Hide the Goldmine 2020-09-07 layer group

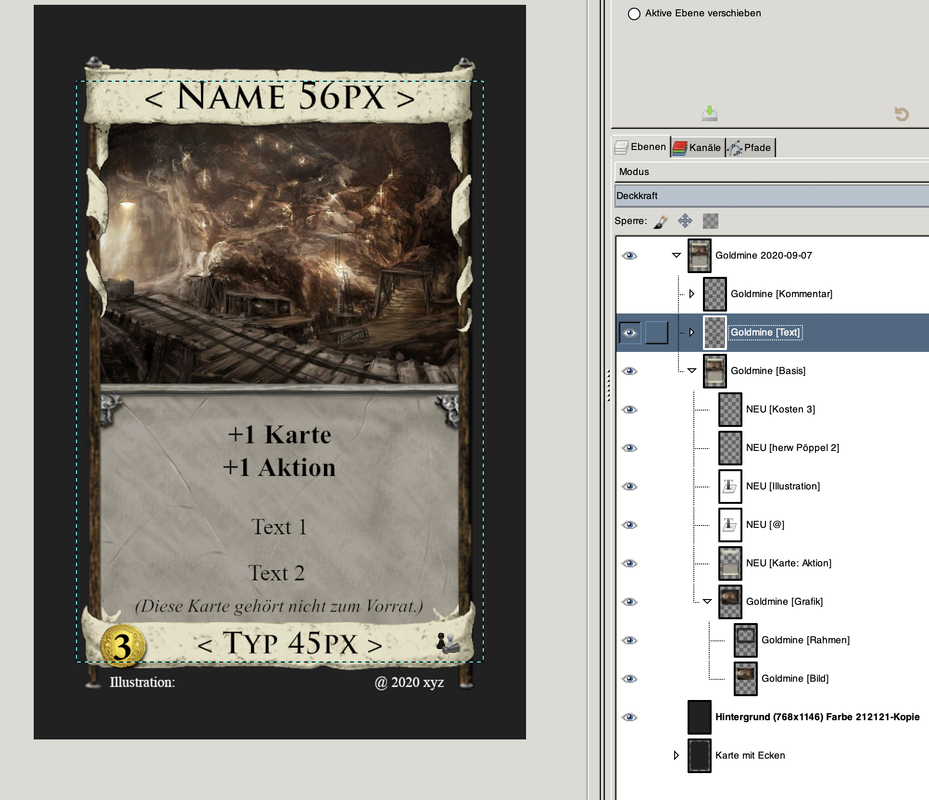coord(630,255)
